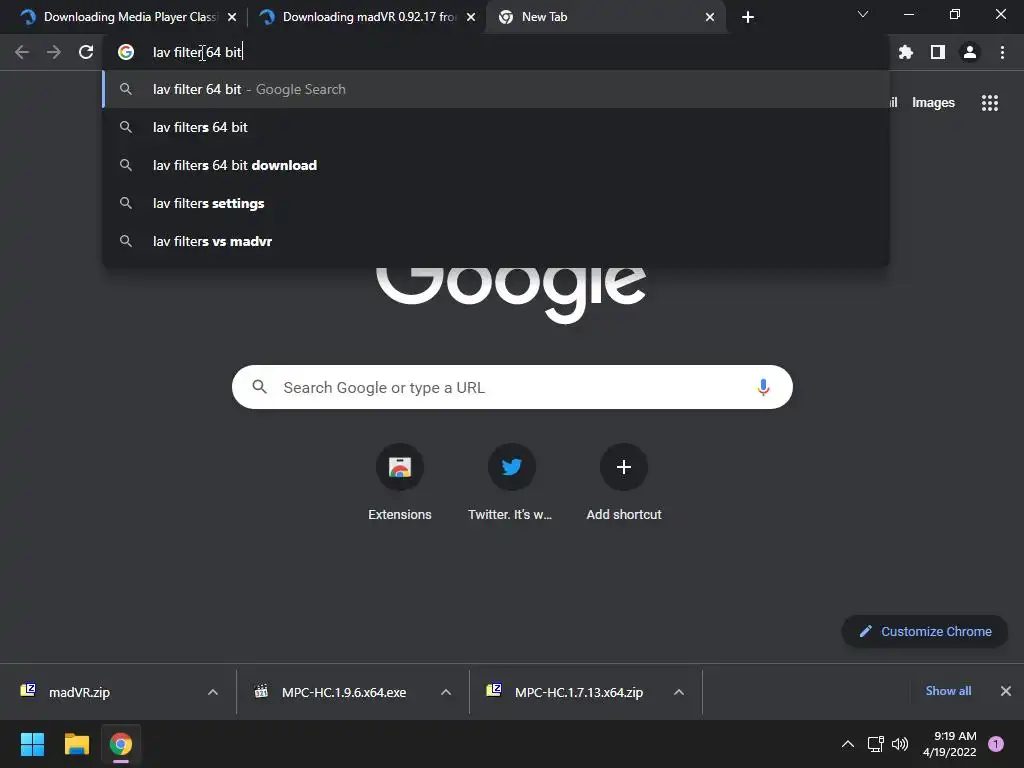Expand options for MPC-HC.1.9.6.x64.exe download
Image resolution: width=1024 pixels, height=768 pixels.
point(446,692)
